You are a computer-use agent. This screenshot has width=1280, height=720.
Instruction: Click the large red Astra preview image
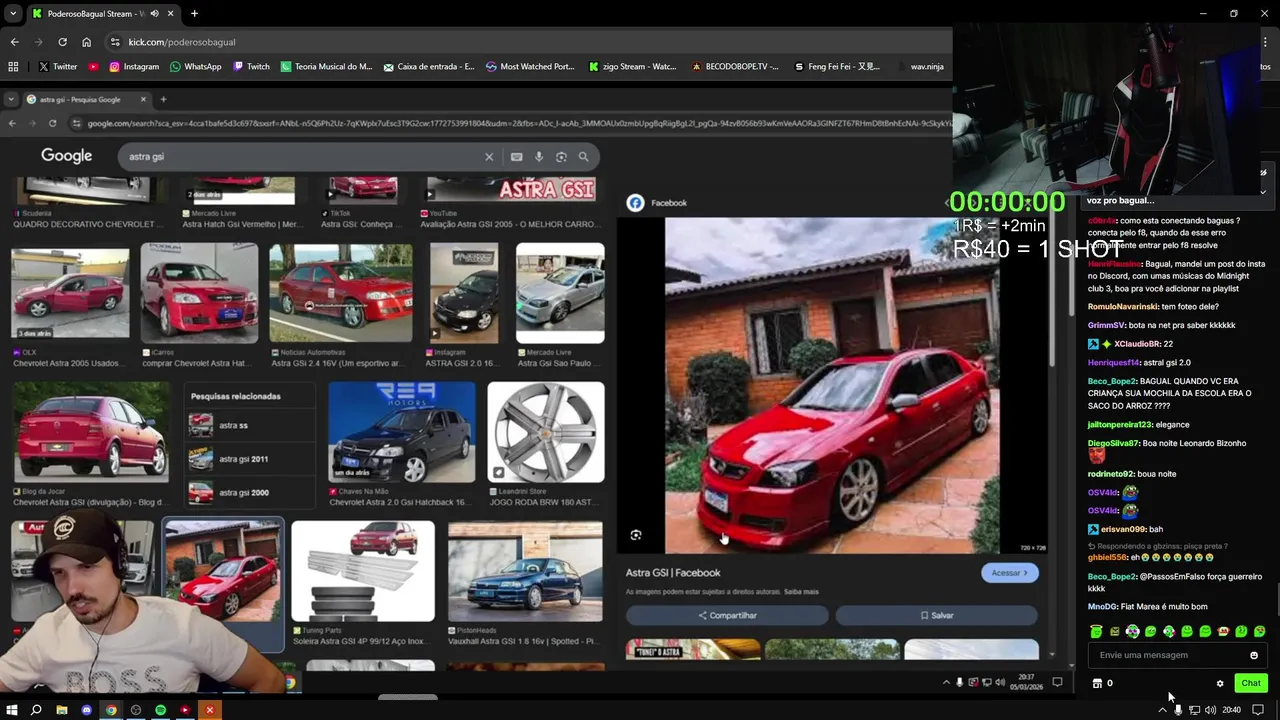pyautogui.click(x=832, y=385)
